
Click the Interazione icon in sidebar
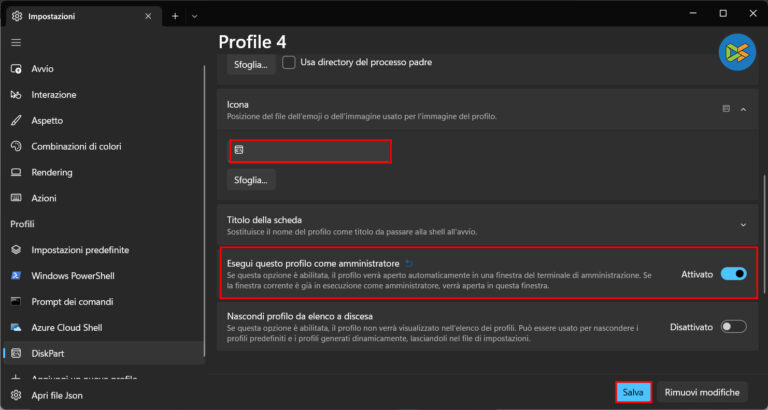tap(16, 95)
